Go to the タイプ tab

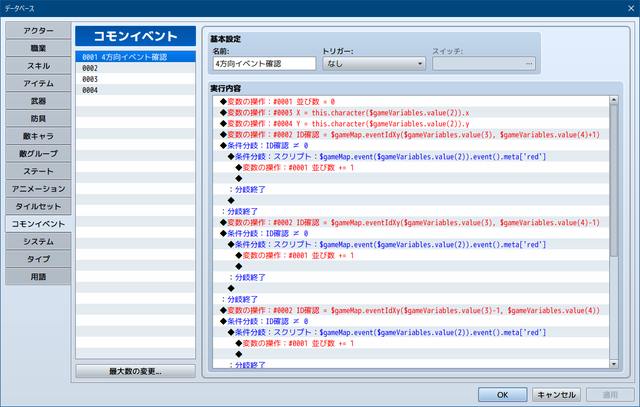click(38, 259)
